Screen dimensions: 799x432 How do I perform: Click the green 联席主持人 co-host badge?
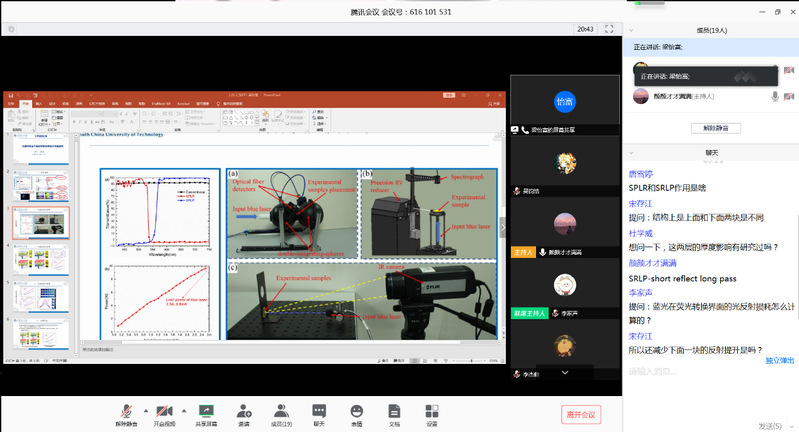click(529, 313)
